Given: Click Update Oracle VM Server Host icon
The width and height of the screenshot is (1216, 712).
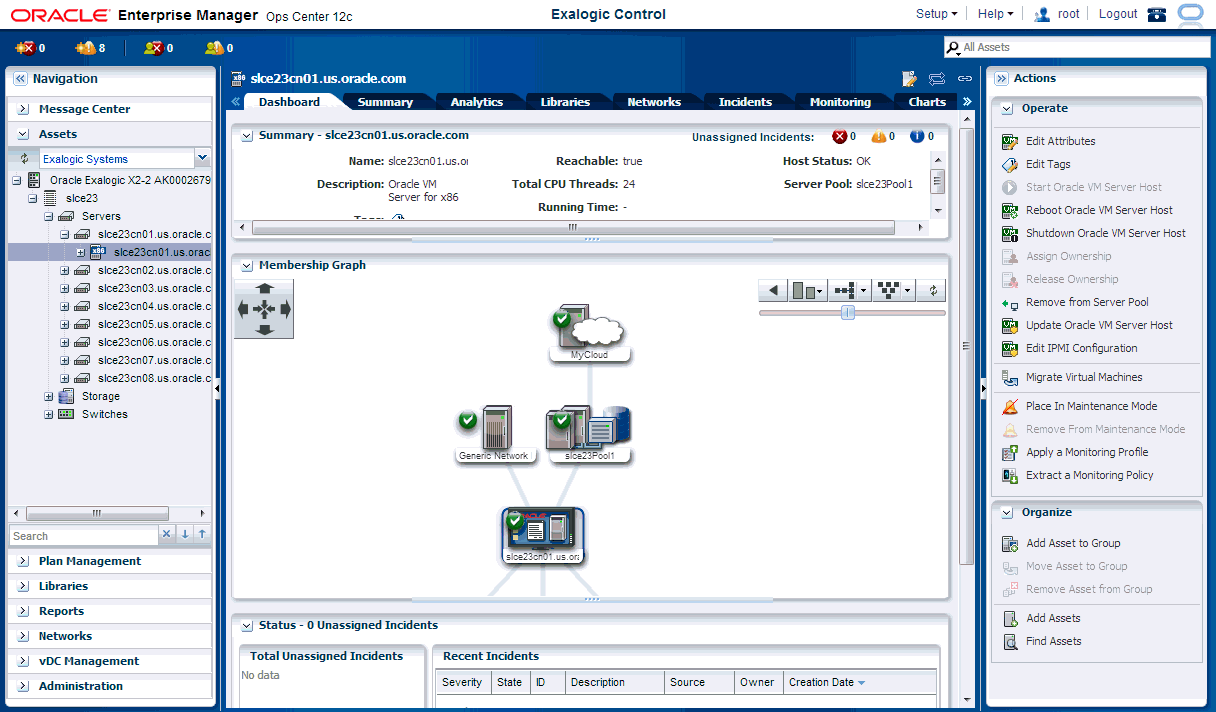Looking at the screenshot, I should click(x=1009, y=325).
